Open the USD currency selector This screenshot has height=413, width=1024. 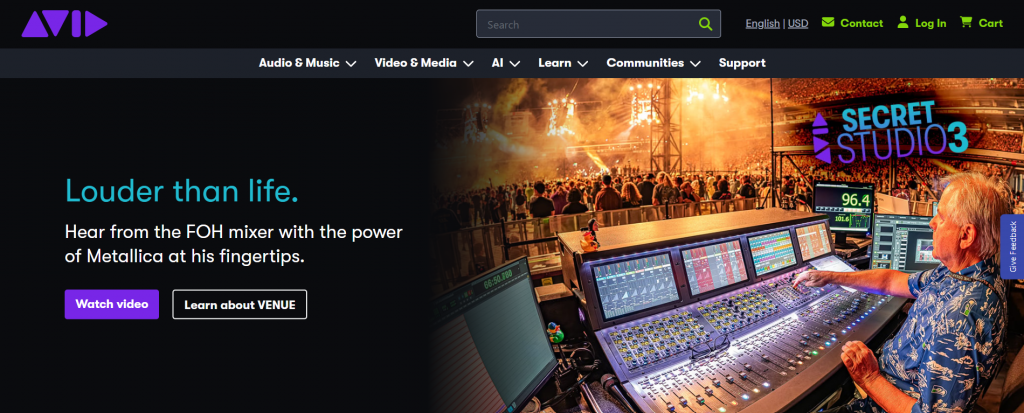[x=798, y=24]
